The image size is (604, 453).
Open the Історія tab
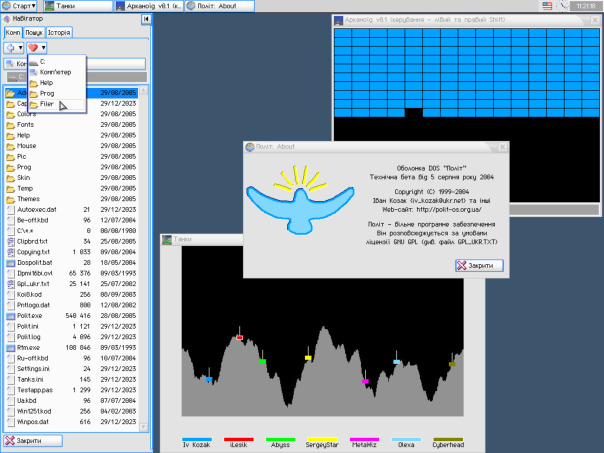pos(59,32)
